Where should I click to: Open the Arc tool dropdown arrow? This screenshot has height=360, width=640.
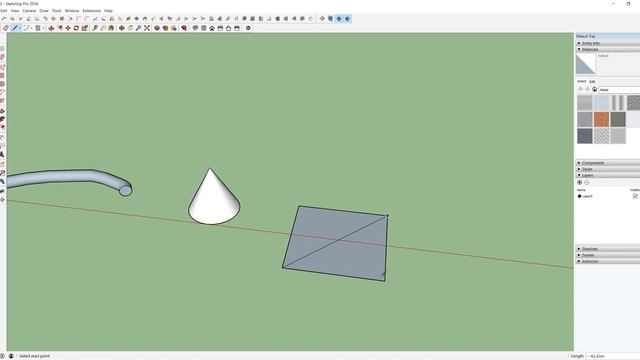pyautogui.click(x=31, y=28)
